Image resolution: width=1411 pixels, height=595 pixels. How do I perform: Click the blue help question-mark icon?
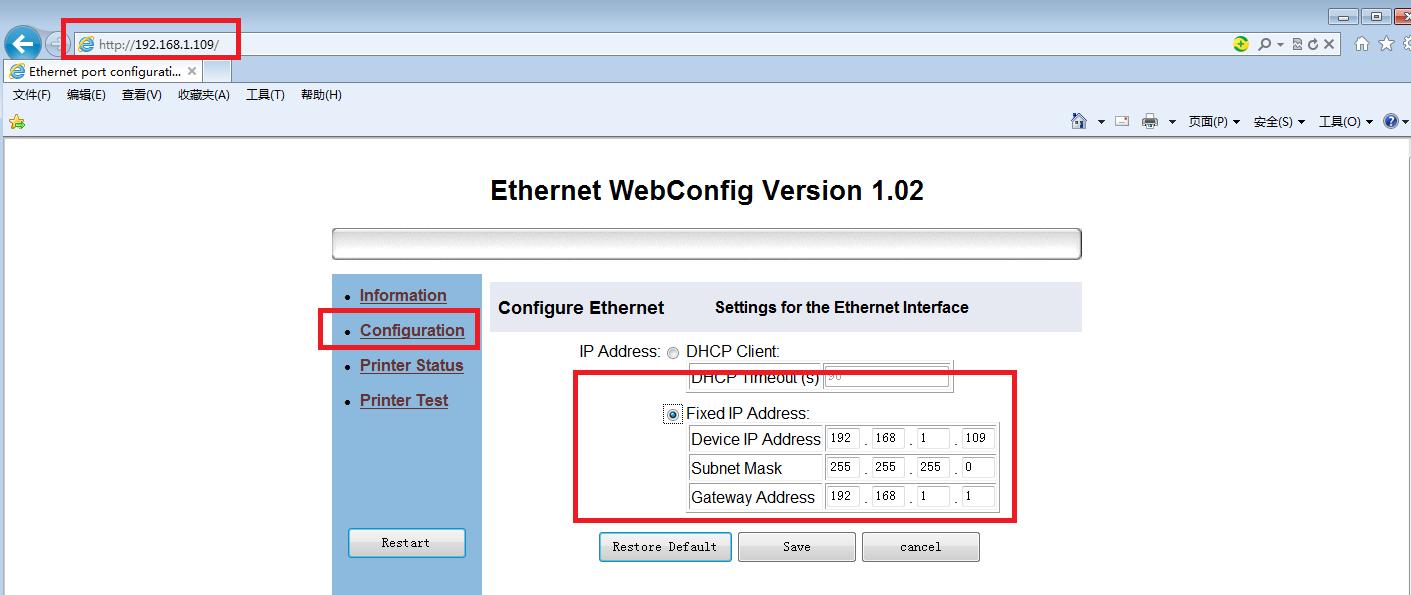click(x=1390, y=121)
